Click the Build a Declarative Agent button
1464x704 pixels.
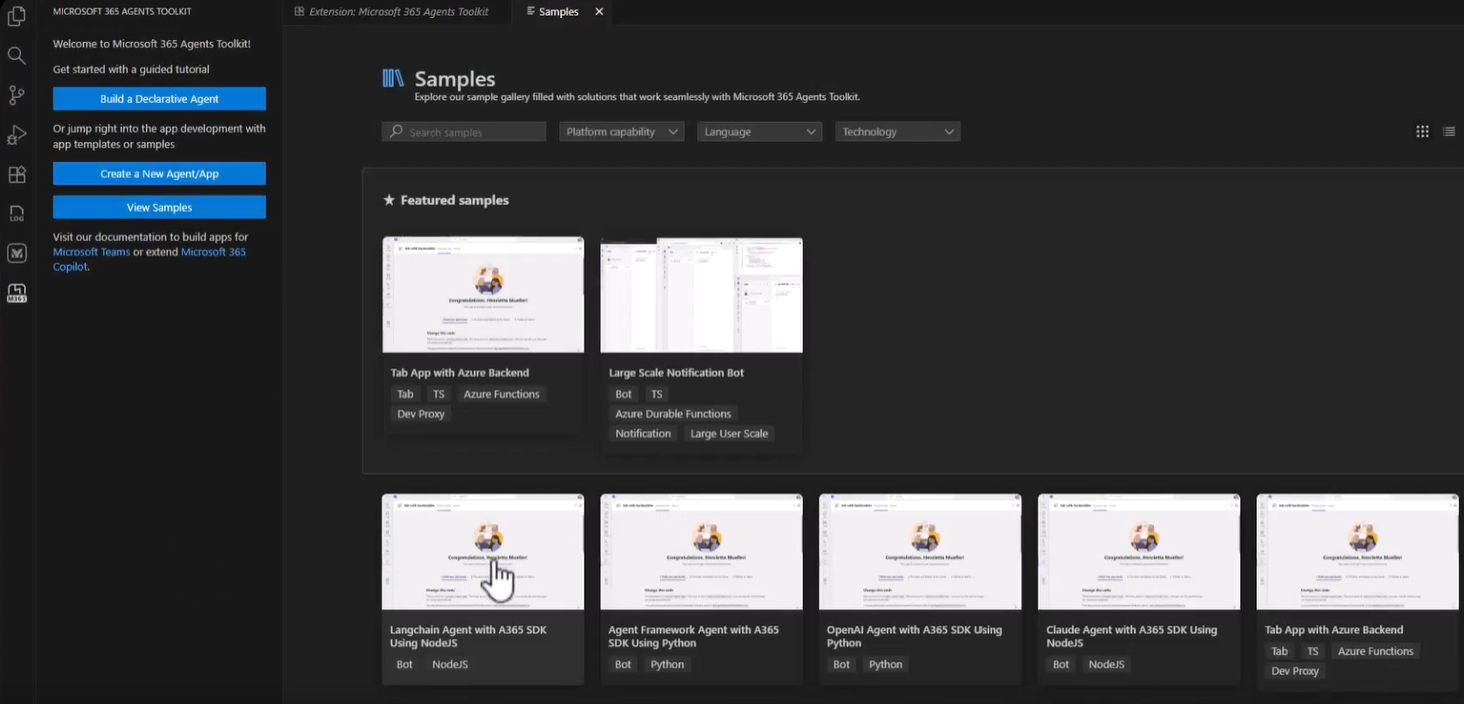tap(158, 99)
